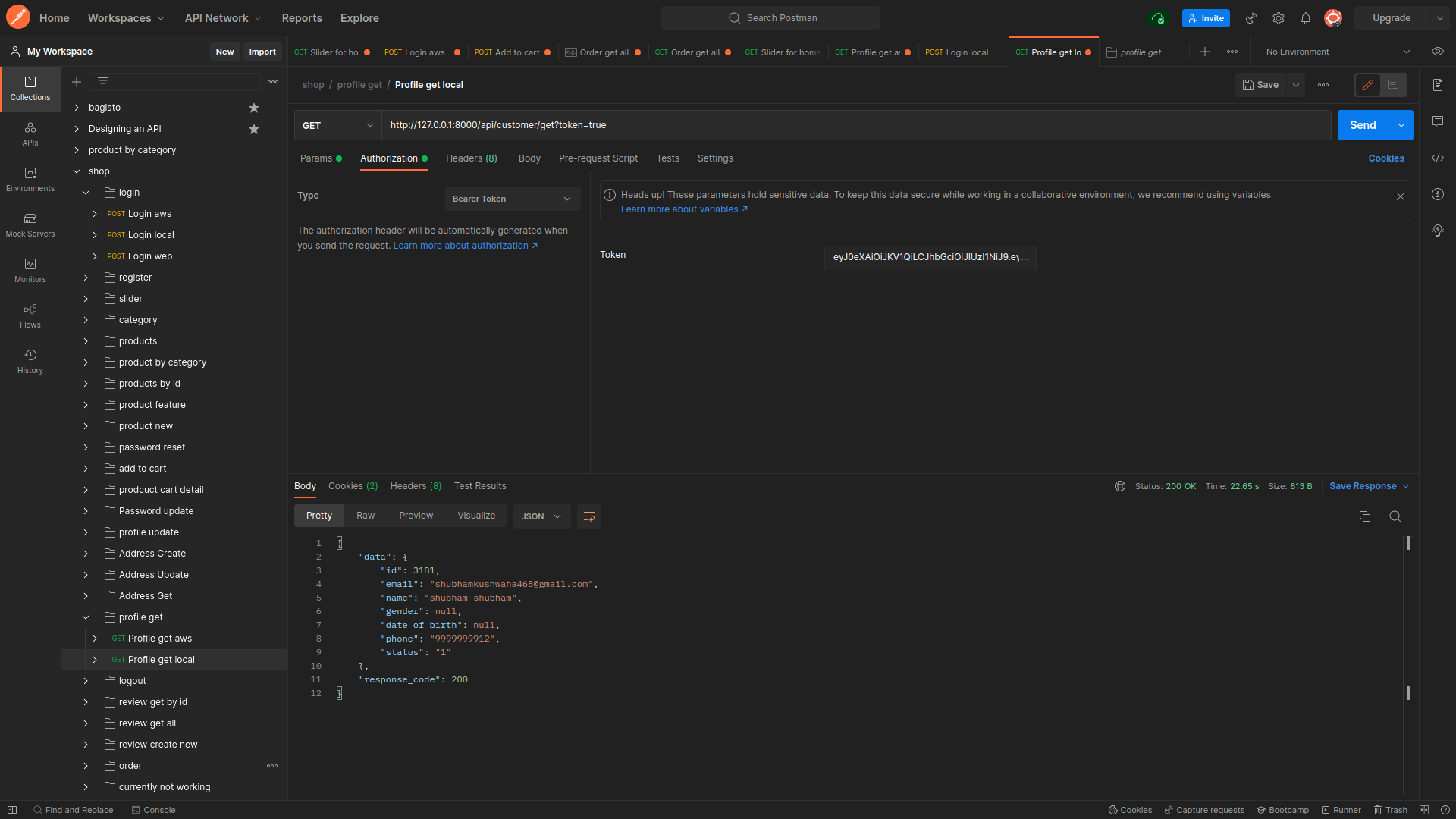Viewport: 1456px width, 819px height.
Task: Open the Save options dropdown arrow
Action: 1296,85
